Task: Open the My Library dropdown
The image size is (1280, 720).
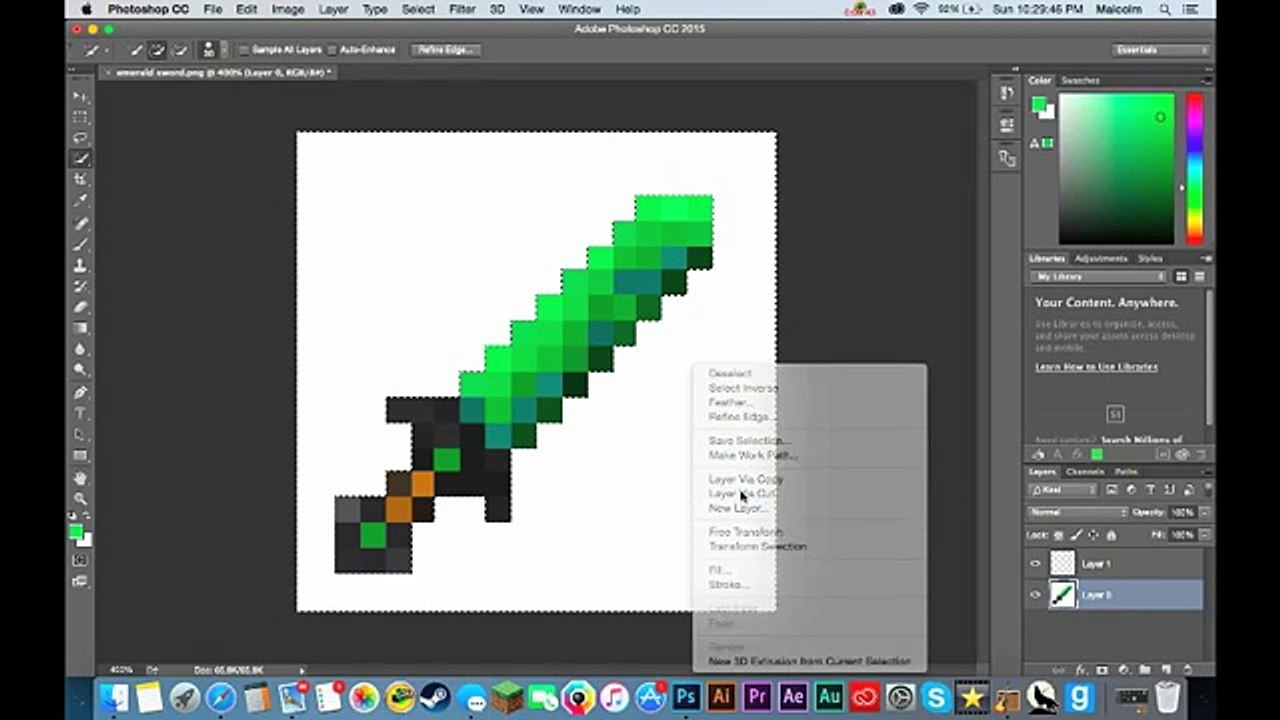Action: (x=1097, y=277)
